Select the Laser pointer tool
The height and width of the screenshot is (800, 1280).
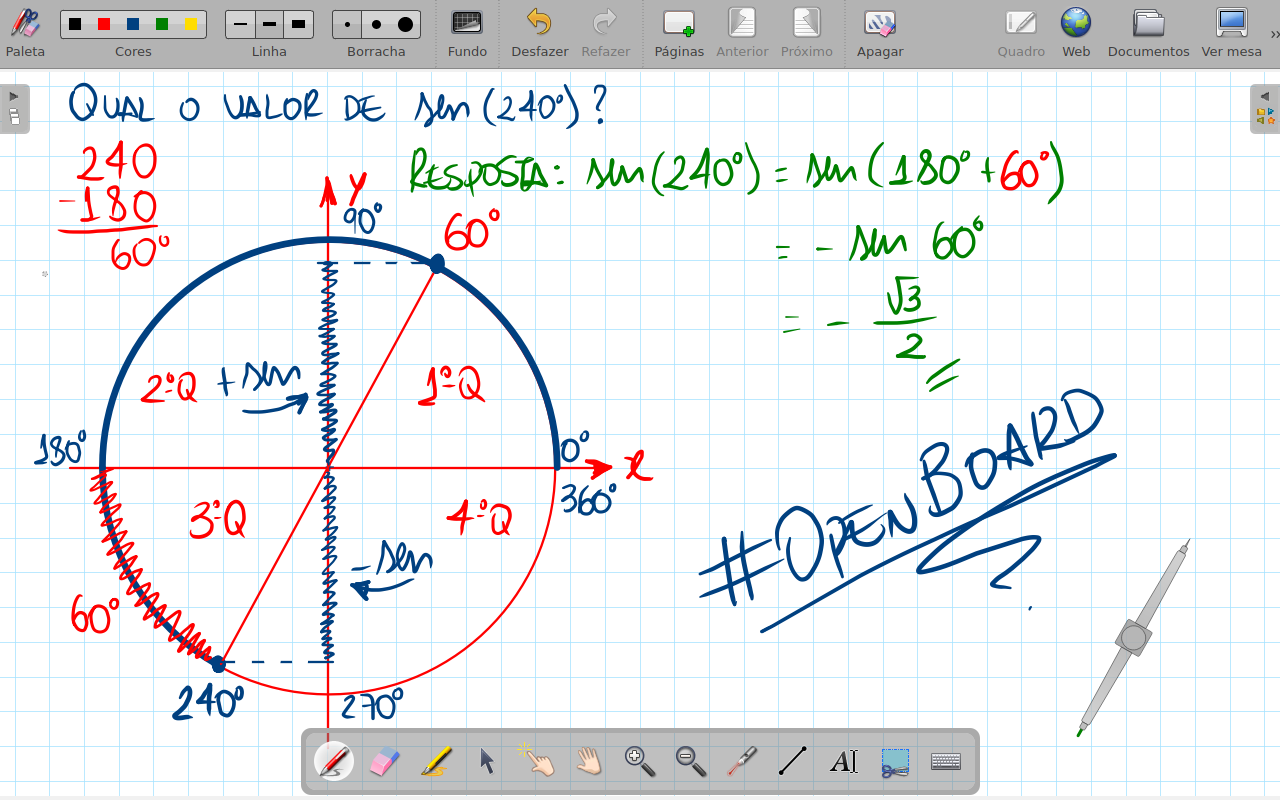pyautogui.click(x=742, y=762)
